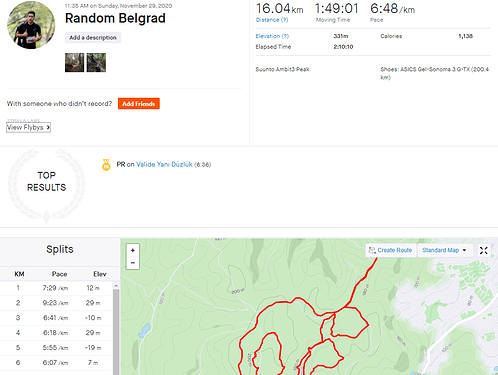The width and height of the screenshot is (498, 375).
Task: Select the kilometer 5 split row
Action: [x=56, y=348]
